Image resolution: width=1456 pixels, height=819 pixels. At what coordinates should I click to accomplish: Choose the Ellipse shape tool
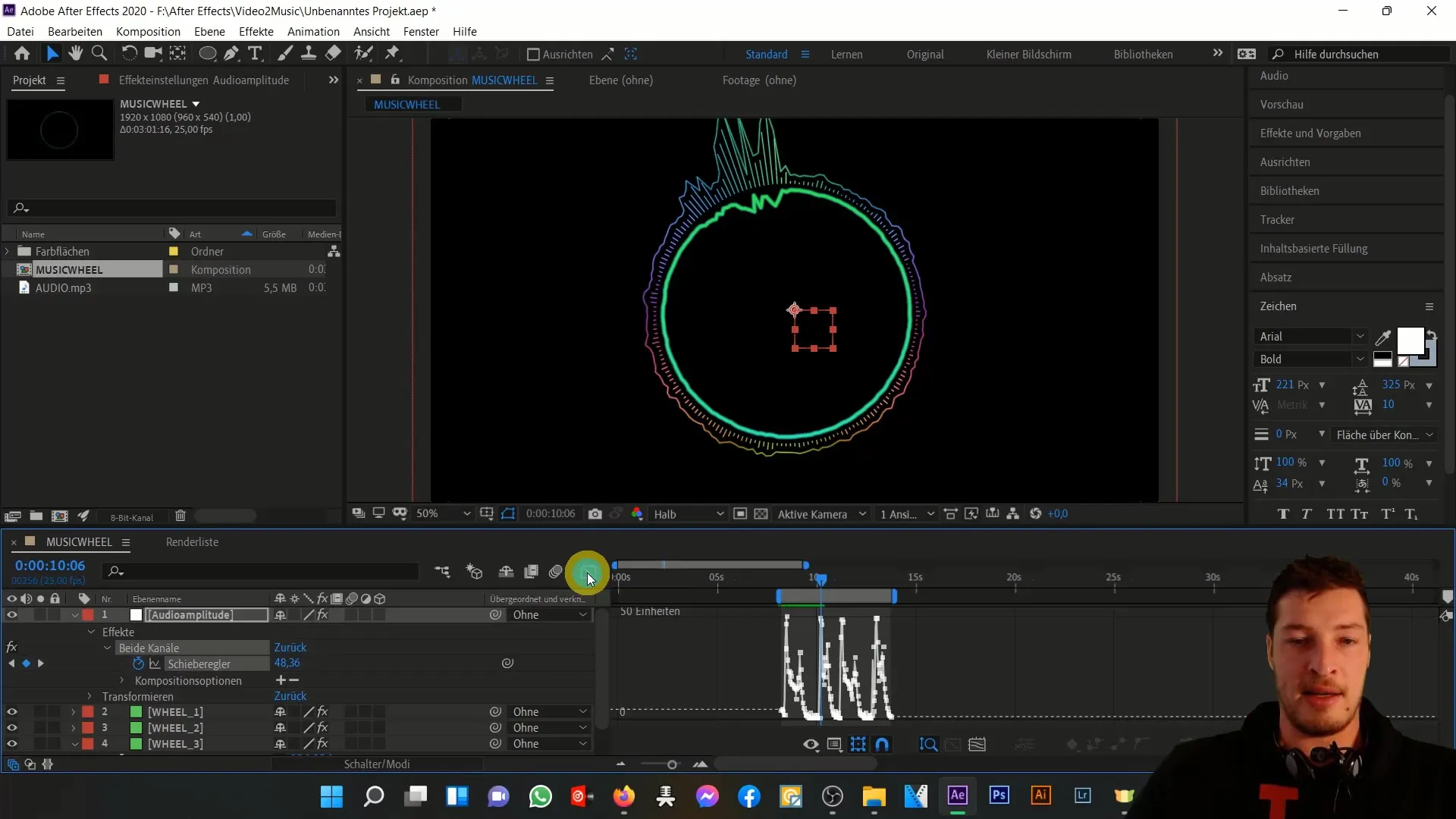pos(206,53)
